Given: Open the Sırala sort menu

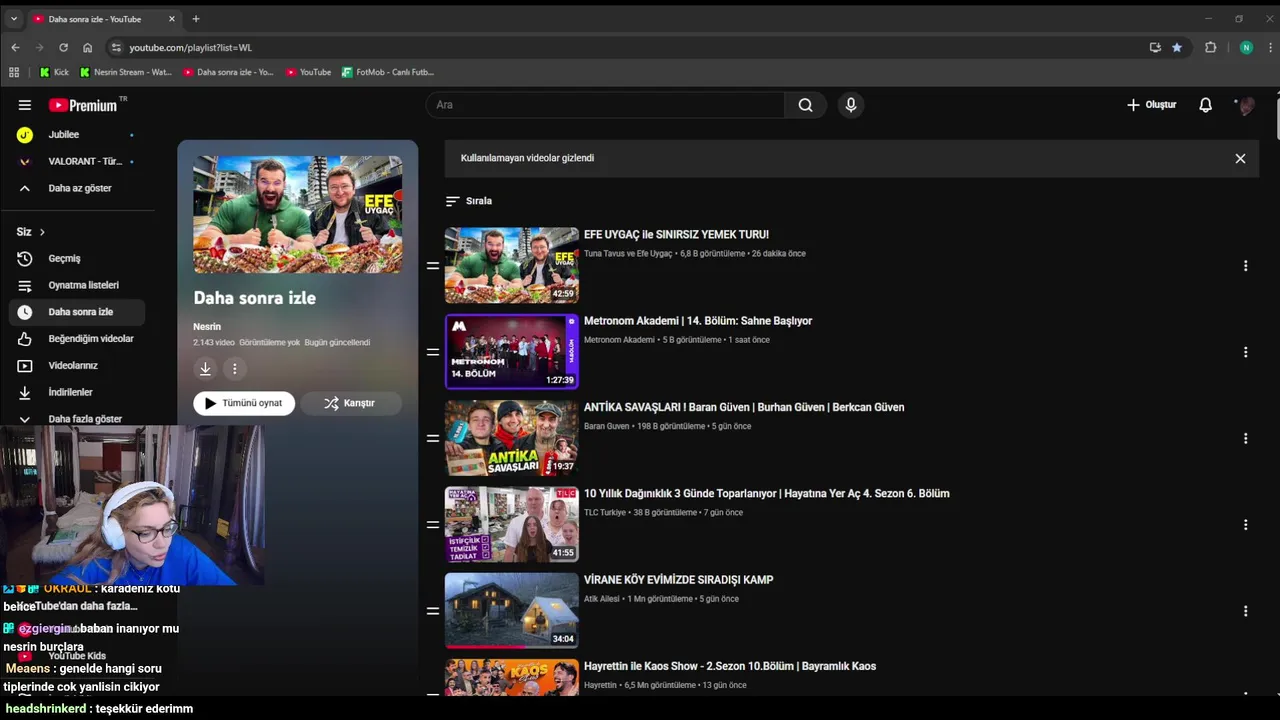Looking at the screenshot, I should click(469, 201).
